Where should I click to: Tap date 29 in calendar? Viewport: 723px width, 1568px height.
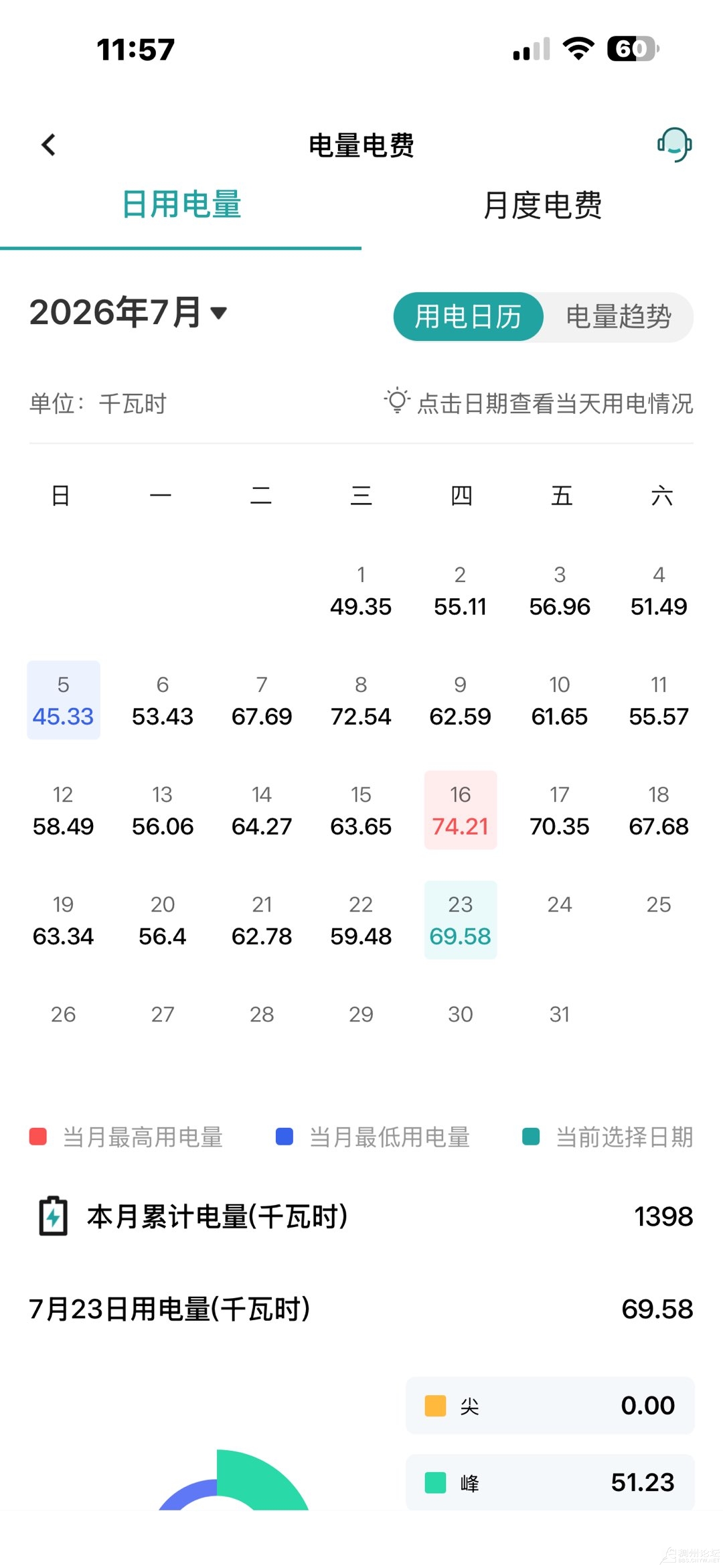tap(361, 1015)
